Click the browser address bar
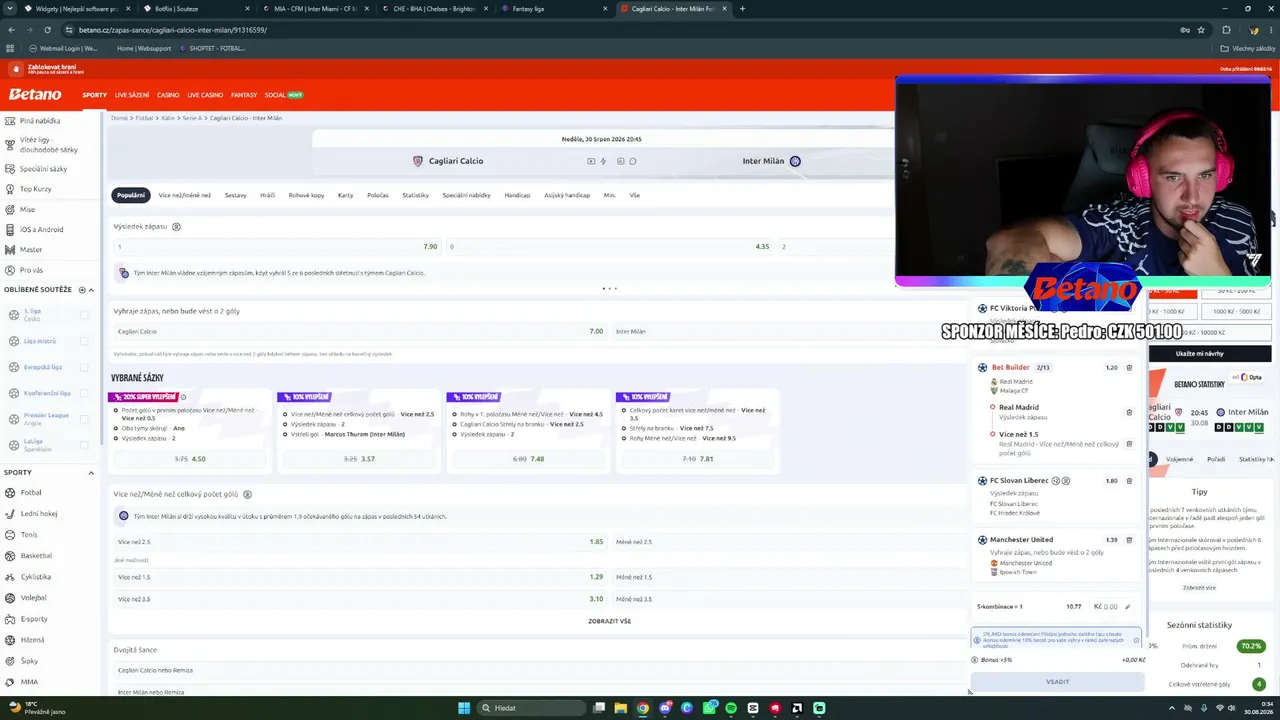The image size is (1280, 720). click(x=620, y=30)
